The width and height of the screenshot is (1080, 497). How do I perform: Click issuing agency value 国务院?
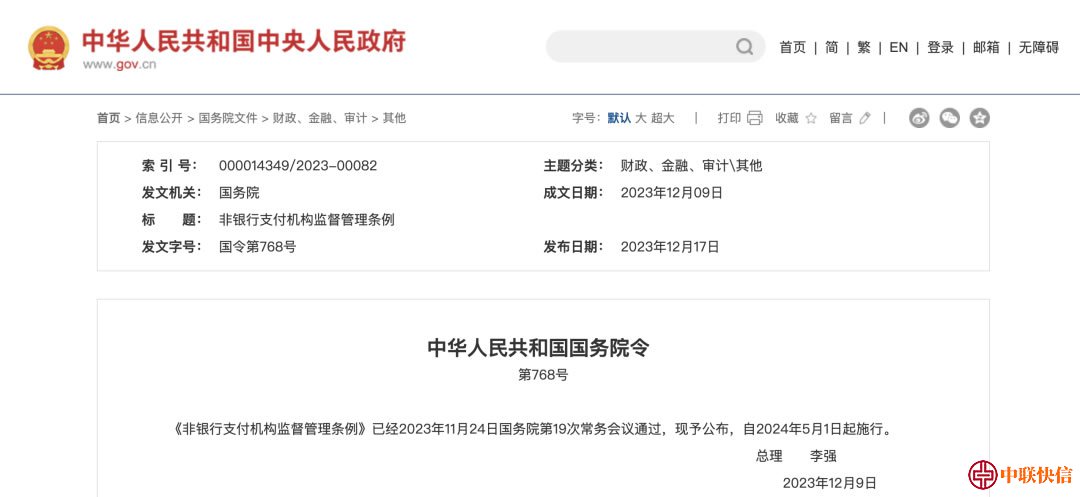pos(239,193)
